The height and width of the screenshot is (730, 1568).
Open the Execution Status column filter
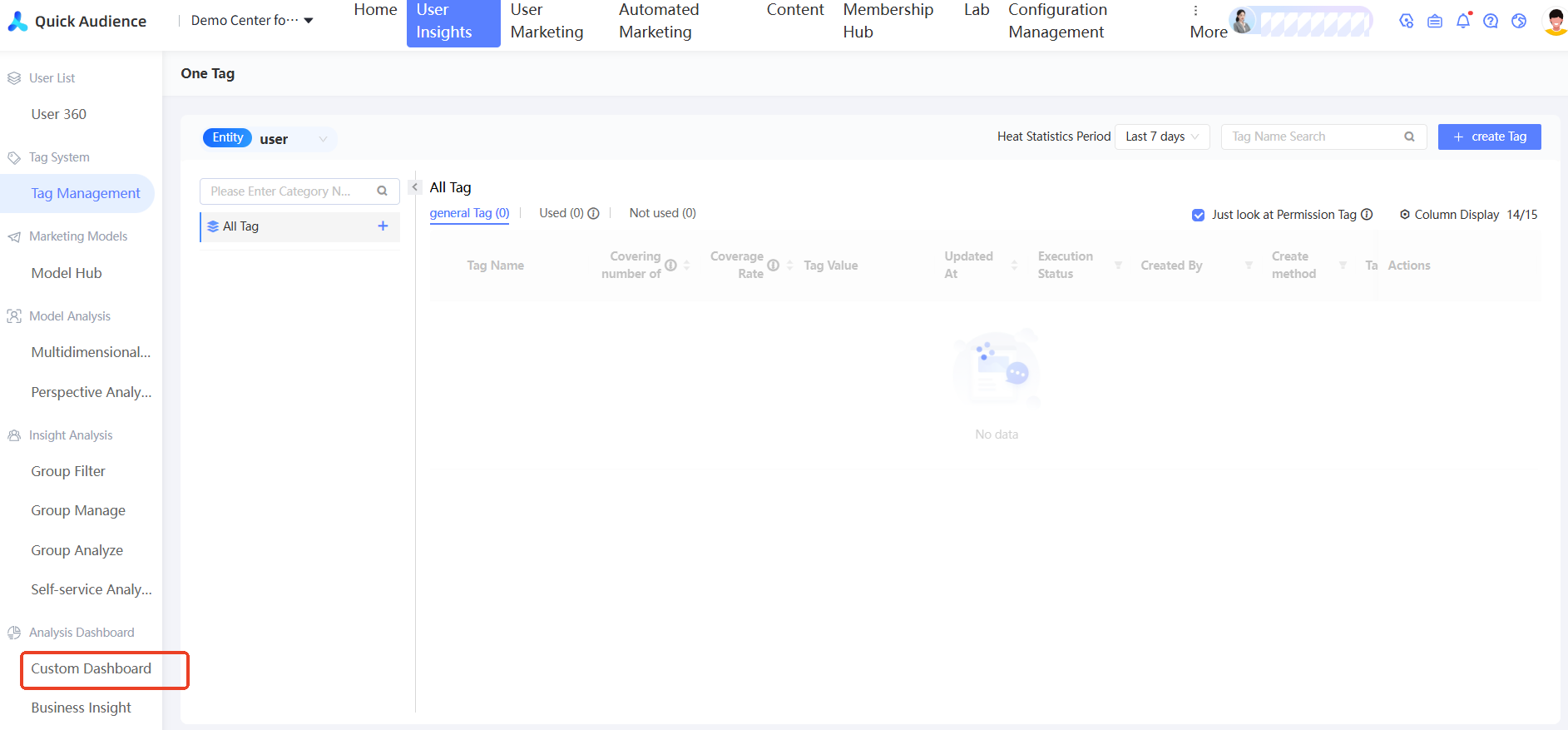(1118, 266)
